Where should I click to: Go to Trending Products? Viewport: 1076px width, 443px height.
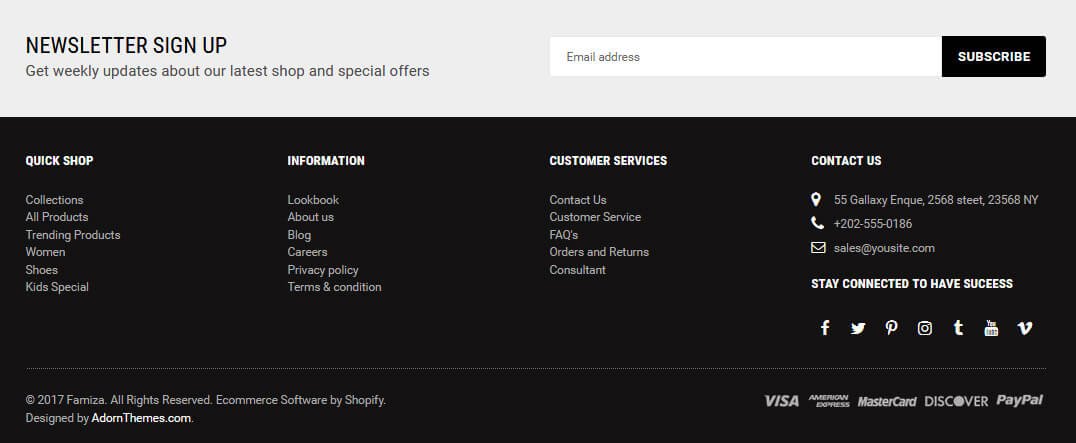coord(73,235)
